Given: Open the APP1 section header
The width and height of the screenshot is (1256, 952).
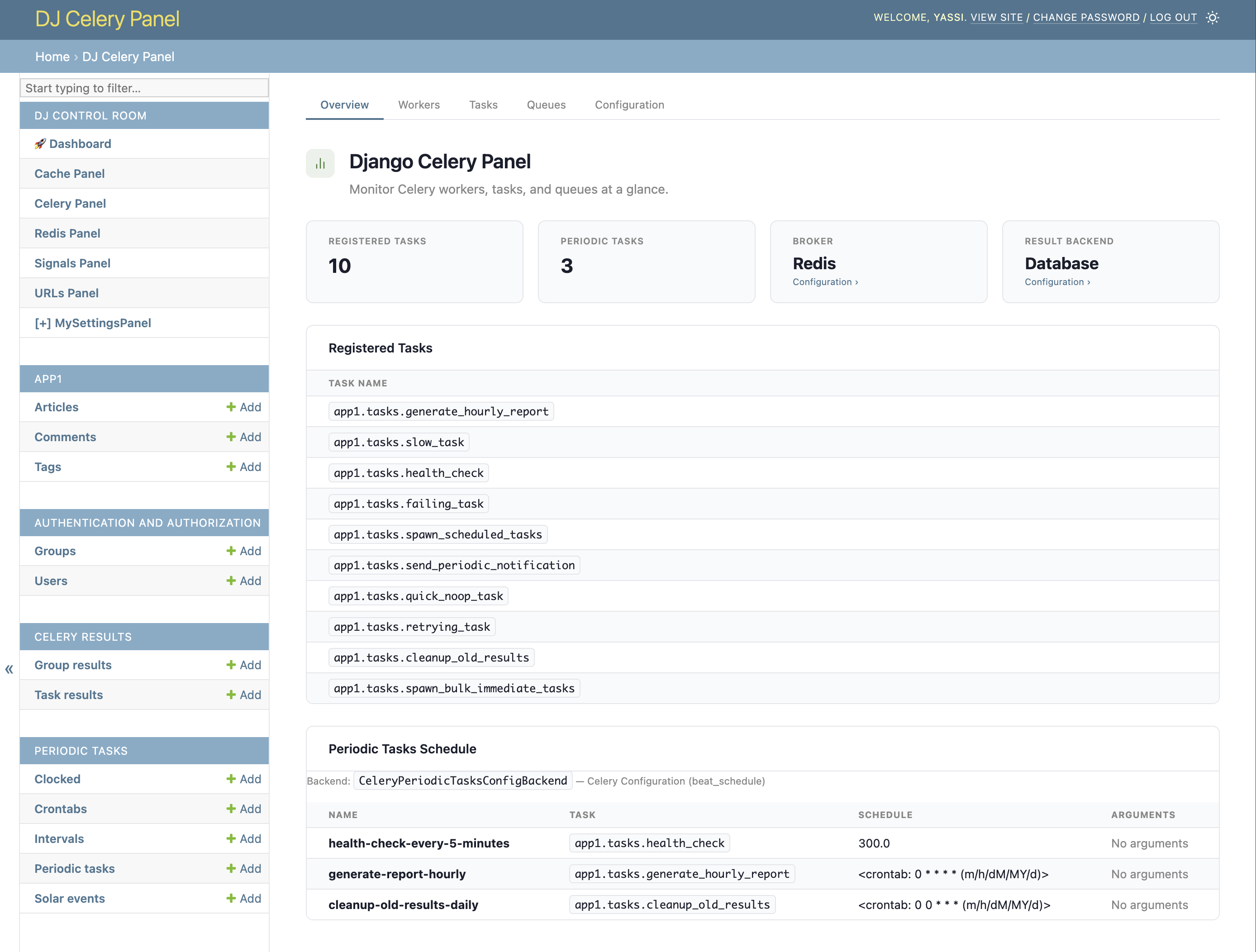Looking at the screenshot, I should pos(48,379).
